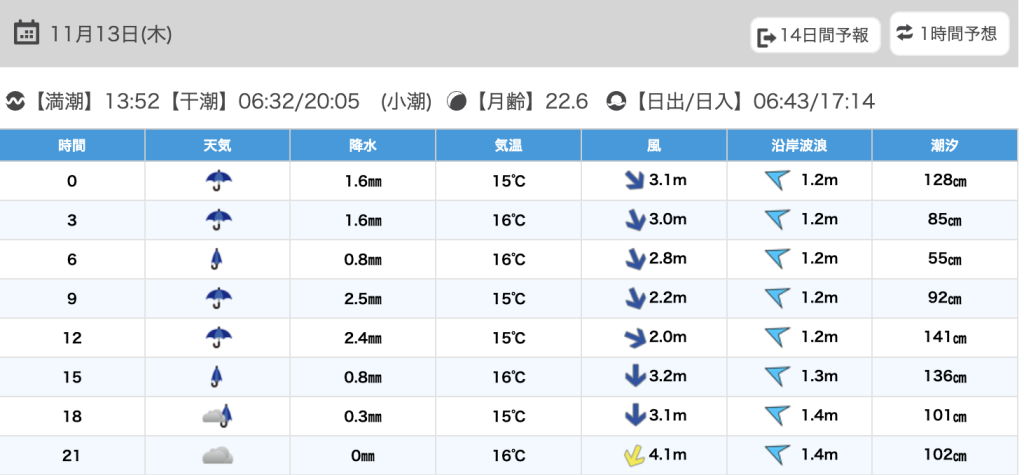Select the 時間 column header
Screen dimensions: 1024x475
[72, 145]
